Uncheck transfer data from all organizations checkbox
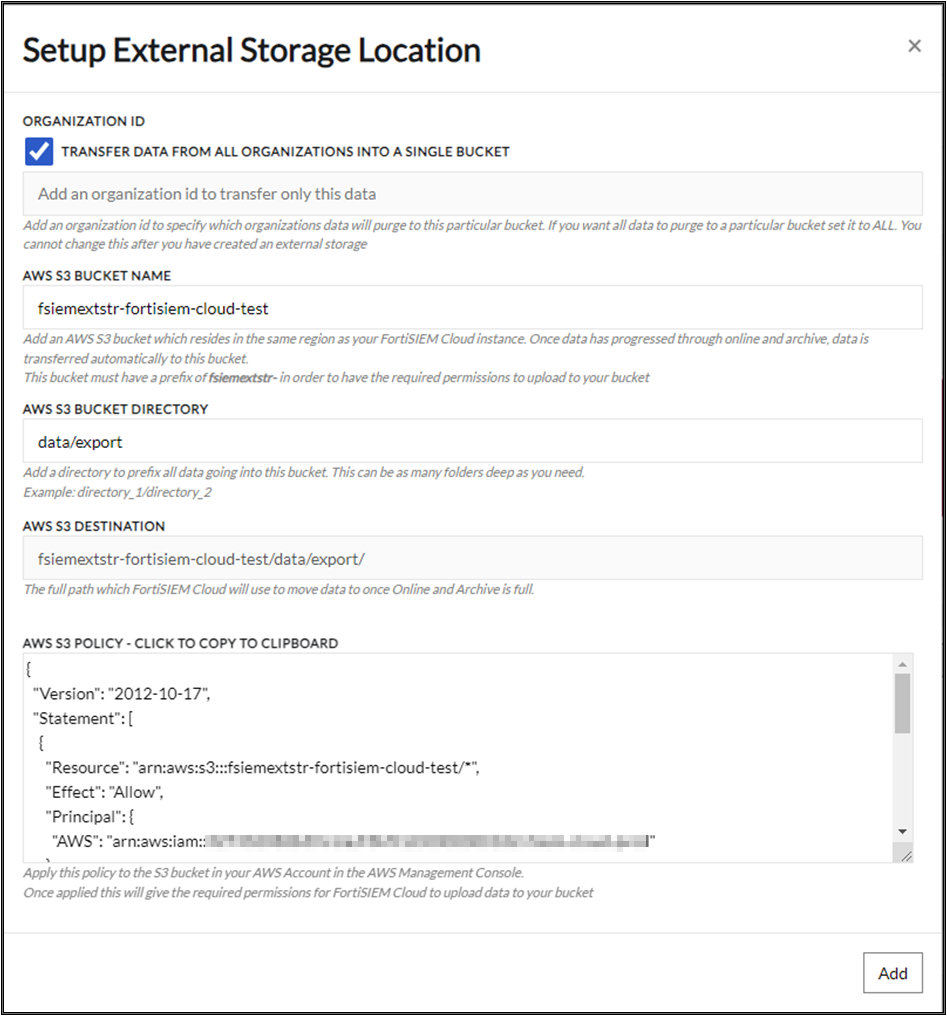 (x=39, y=152)
